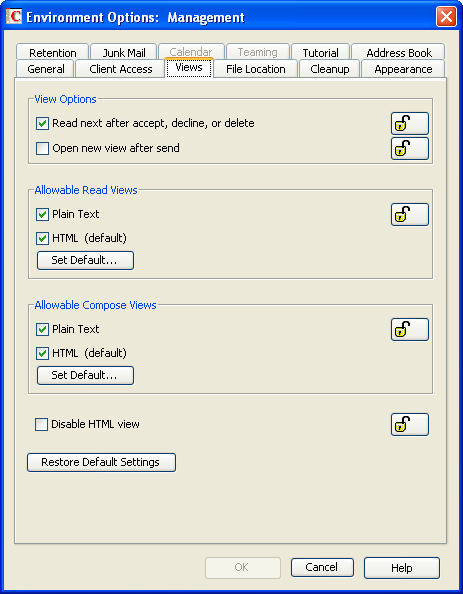Click padlock for Allowable Compose Views
Viewport: 463px width, 594px height.
(410, 330)
